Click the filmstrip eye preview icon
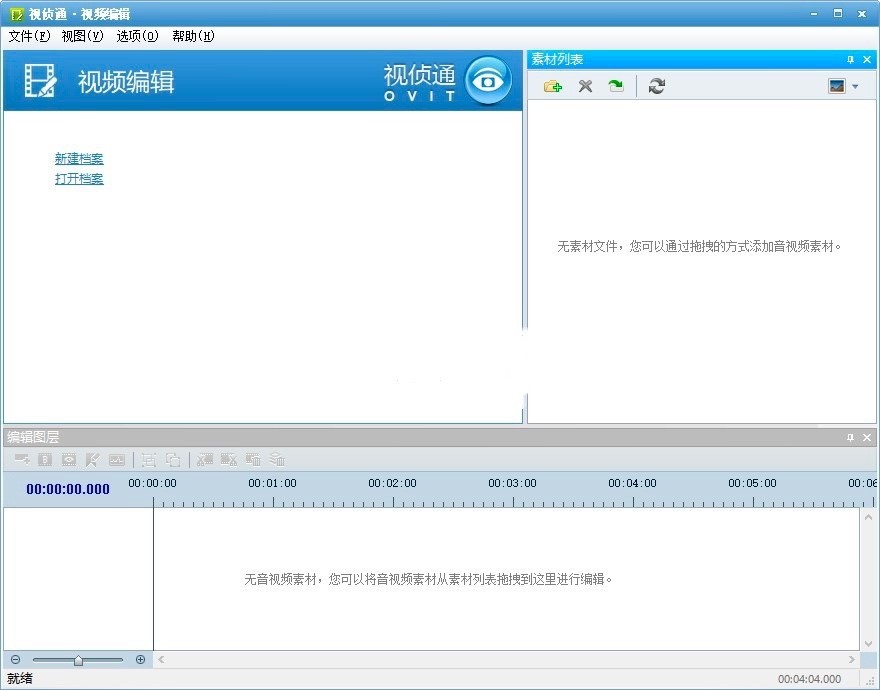This screenshot has width=880, height=690. (x=69, y=460)
